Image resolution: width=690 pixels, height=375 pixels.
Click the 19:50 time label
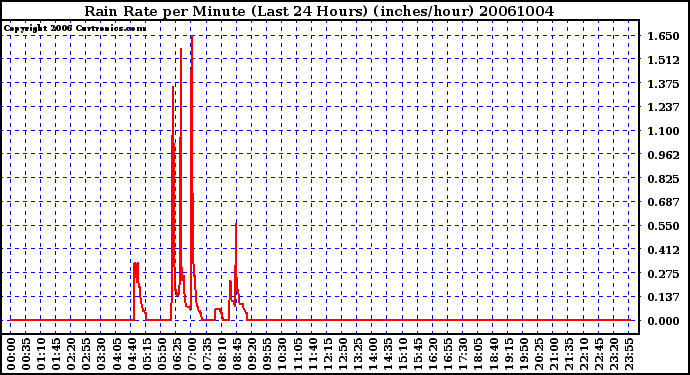click(523, 354)
